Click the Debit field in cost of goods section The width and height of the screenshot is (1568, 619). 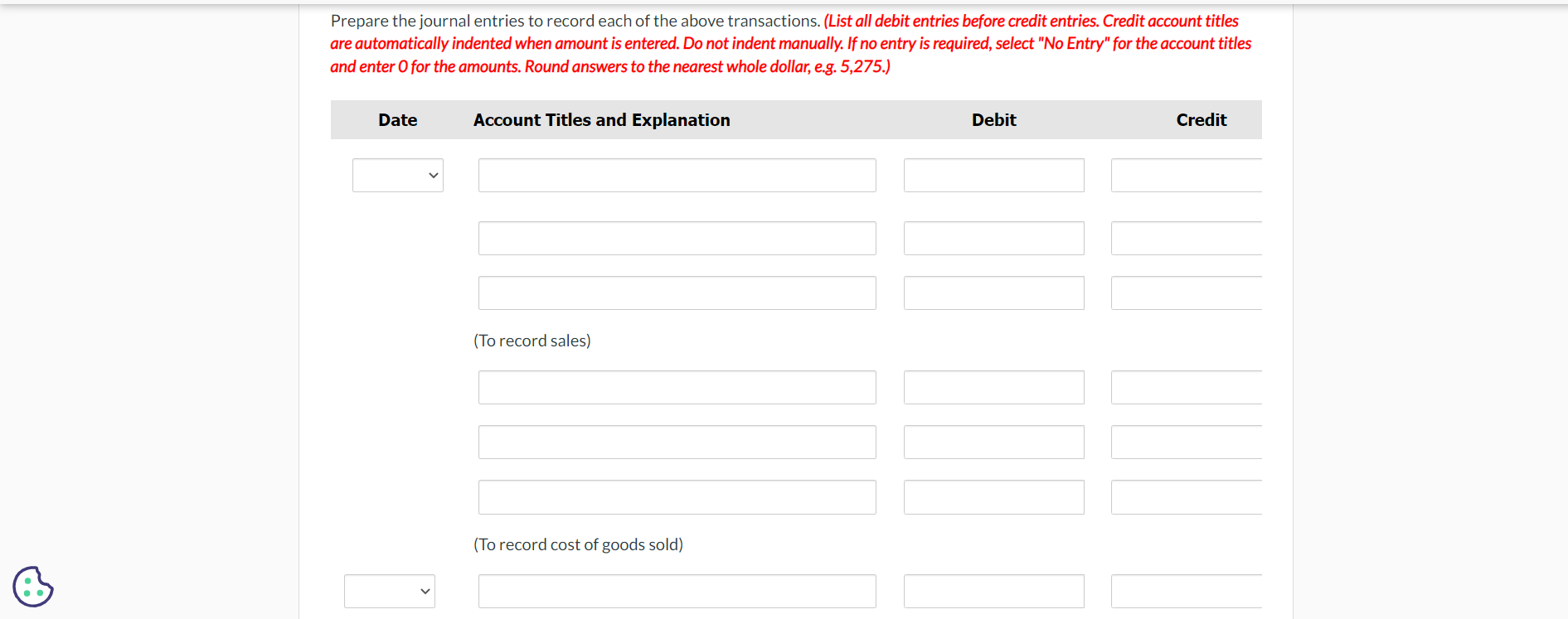tap(993, 387)
